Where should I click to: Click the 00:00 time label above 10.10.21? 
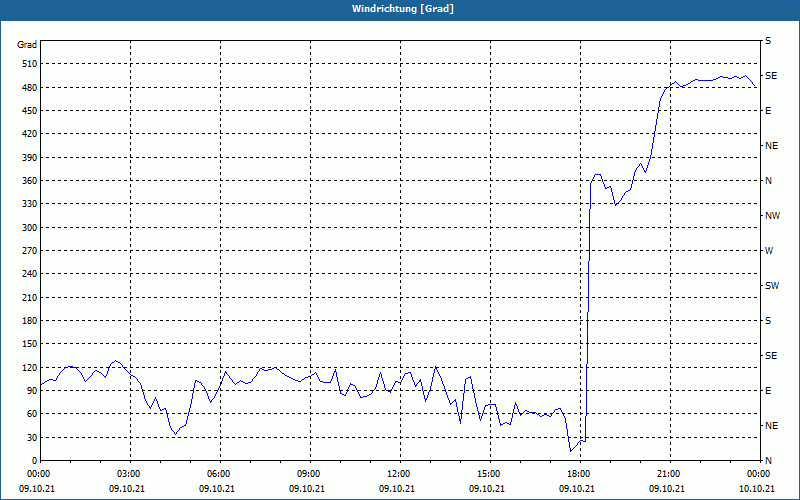pos(759,474)
